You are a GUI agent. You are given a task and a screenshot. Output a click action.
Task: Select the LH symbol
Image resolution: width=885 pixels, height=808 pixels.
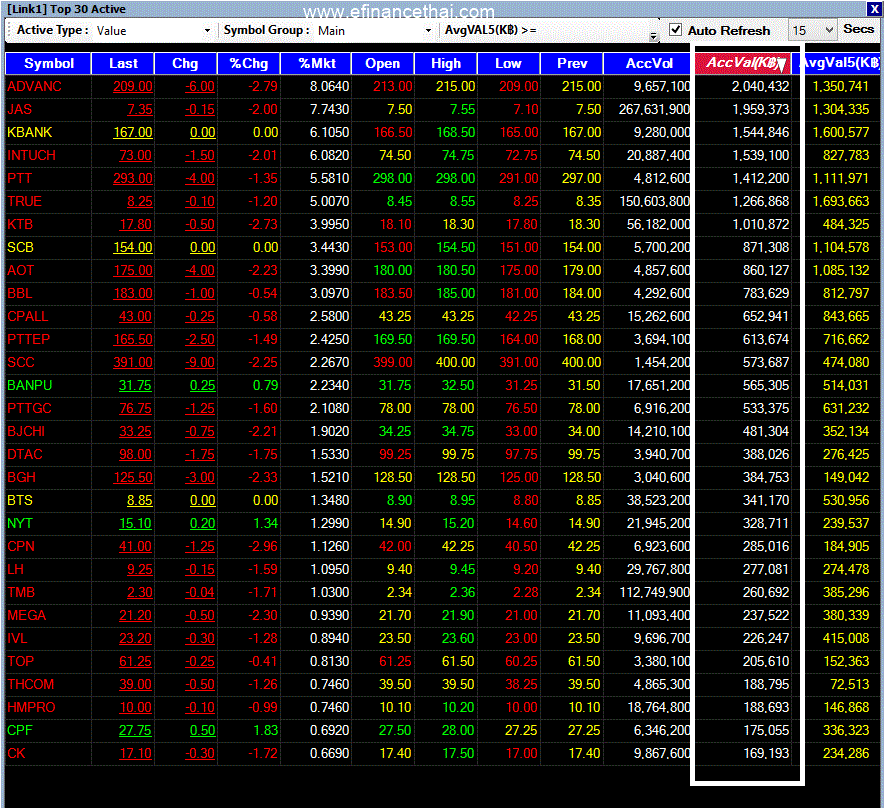pos(16,569)
